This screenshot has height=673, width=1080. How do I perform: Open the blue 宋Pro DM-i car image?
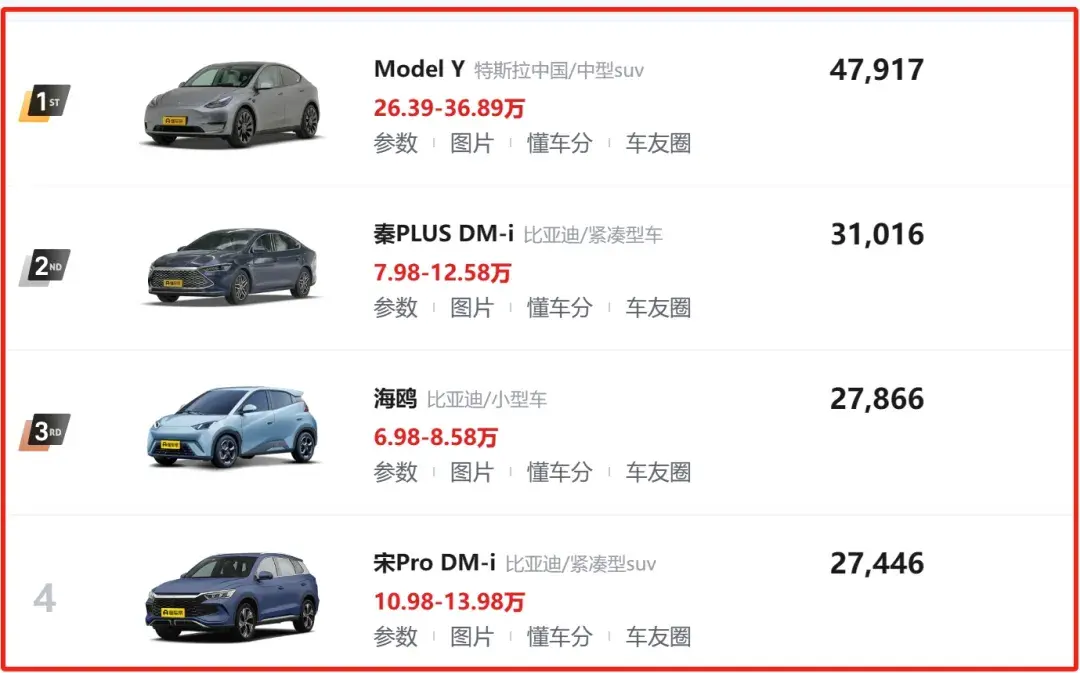point(233,595)
